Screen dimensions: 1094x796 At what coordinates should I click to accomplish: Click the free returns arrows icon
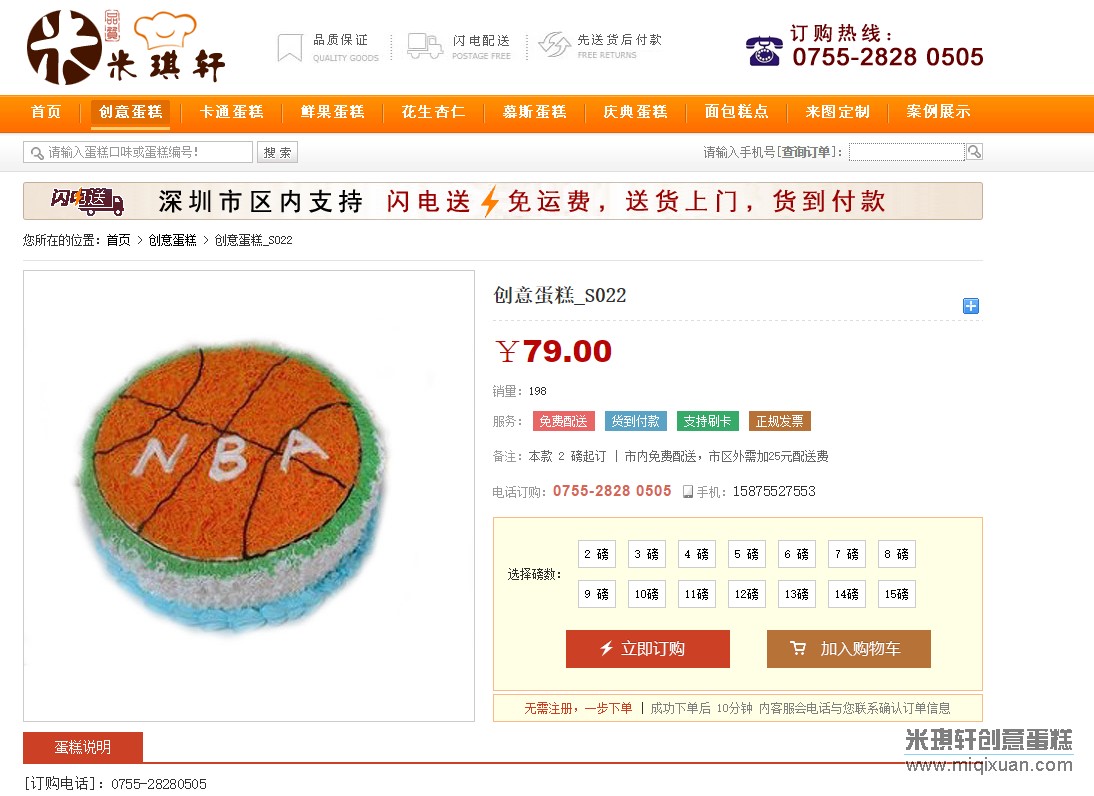tap(555, 45)
